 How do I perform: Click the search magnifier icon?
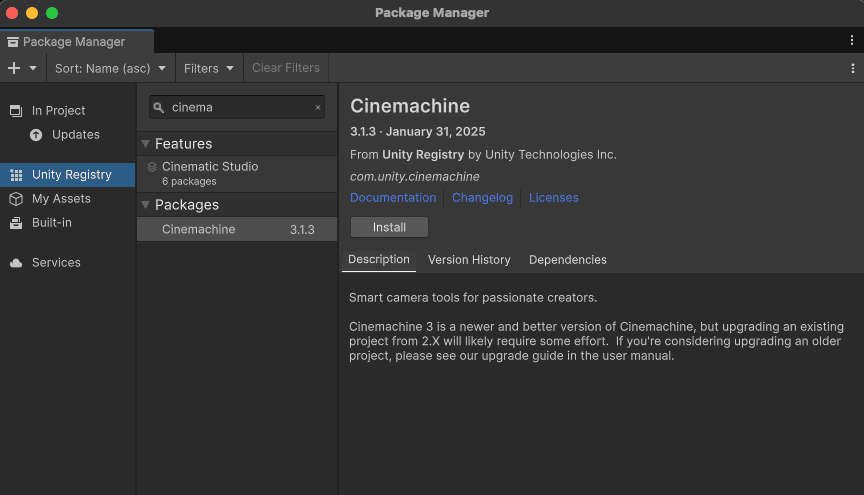(x=159, y=107)
